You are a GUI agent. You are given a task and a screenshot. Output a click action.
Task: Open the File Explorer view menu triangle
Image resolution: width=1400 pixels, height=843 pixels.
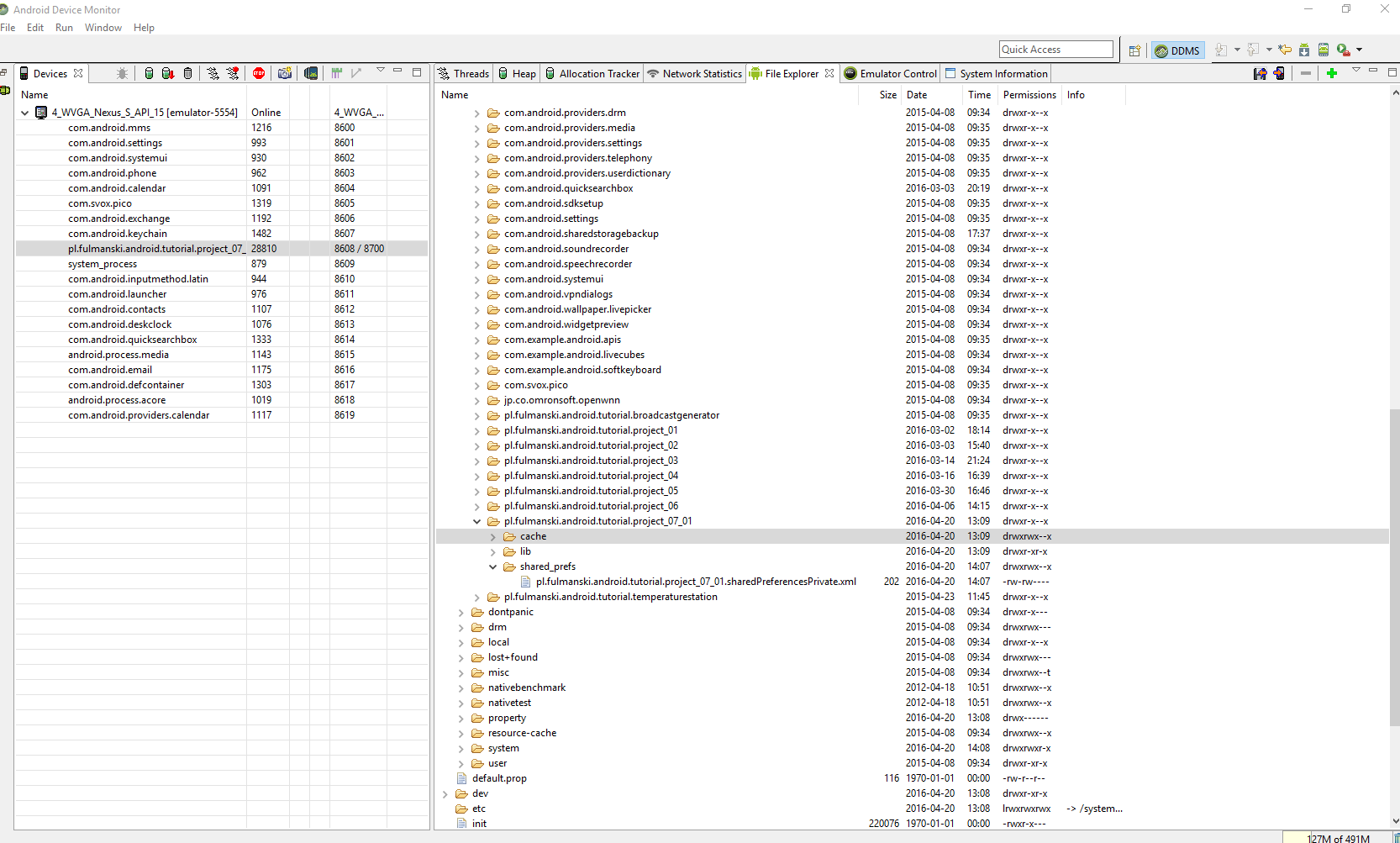click(1356, 71)
